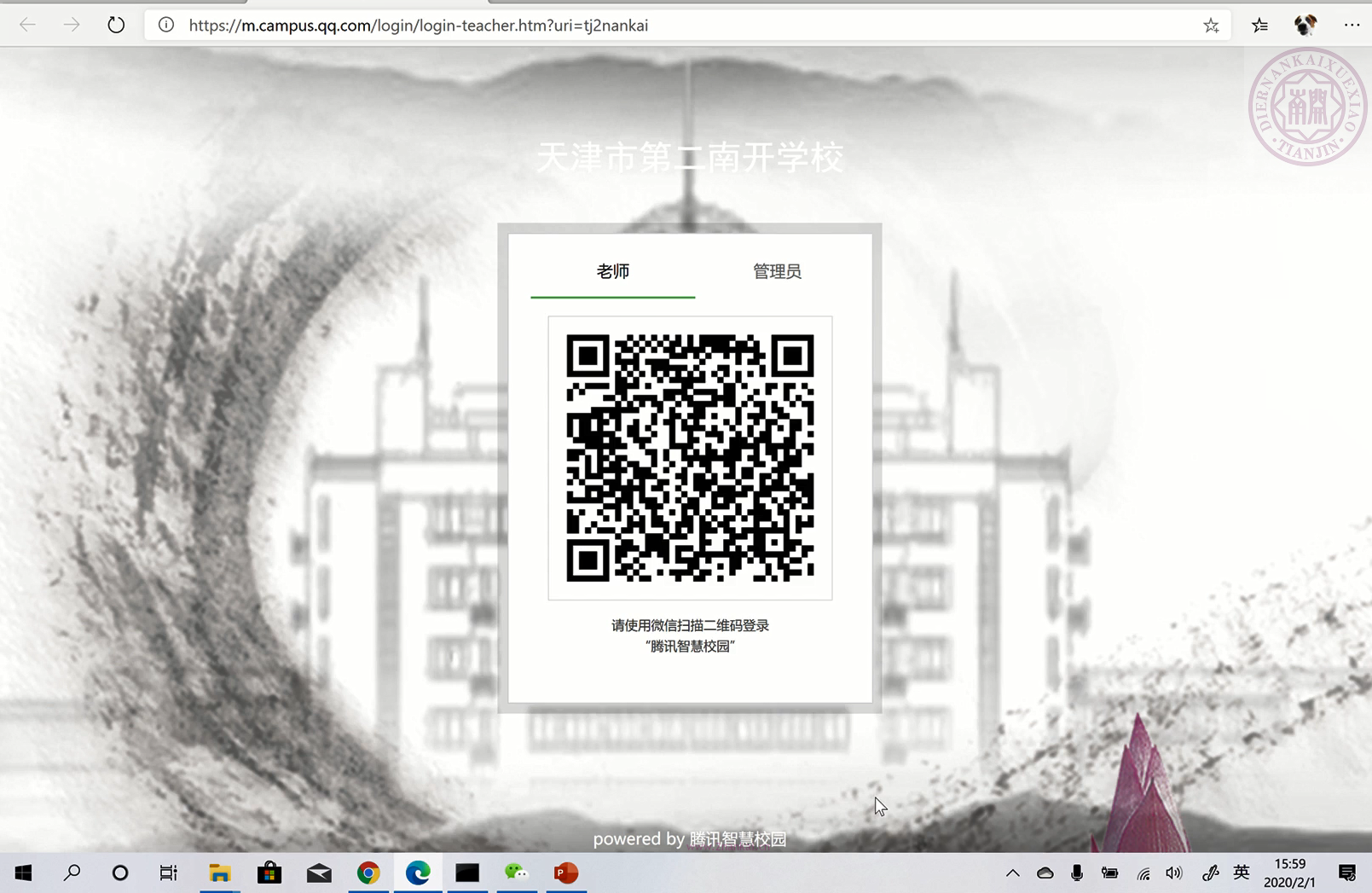
Task: Open Cortana circle icon
Action: coord(120,873)
